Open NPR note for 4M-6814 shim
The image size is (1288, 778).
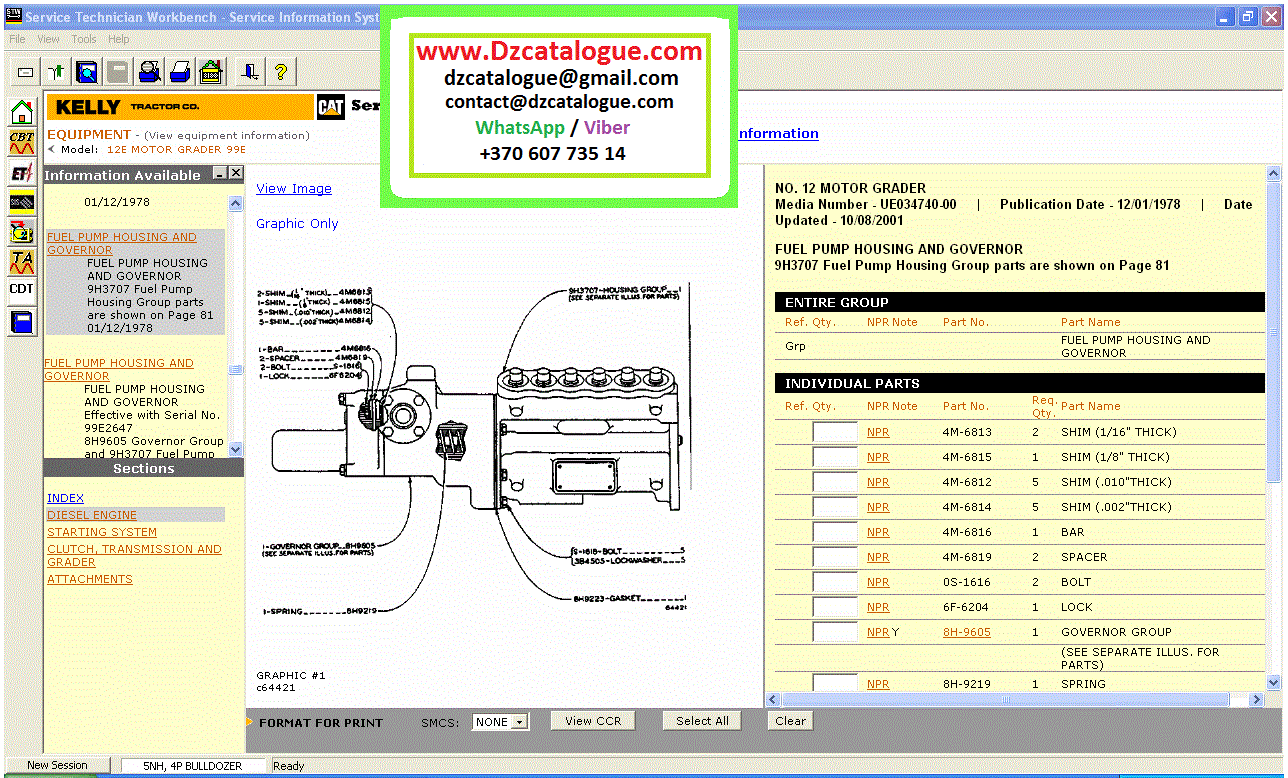pos(878,507)
